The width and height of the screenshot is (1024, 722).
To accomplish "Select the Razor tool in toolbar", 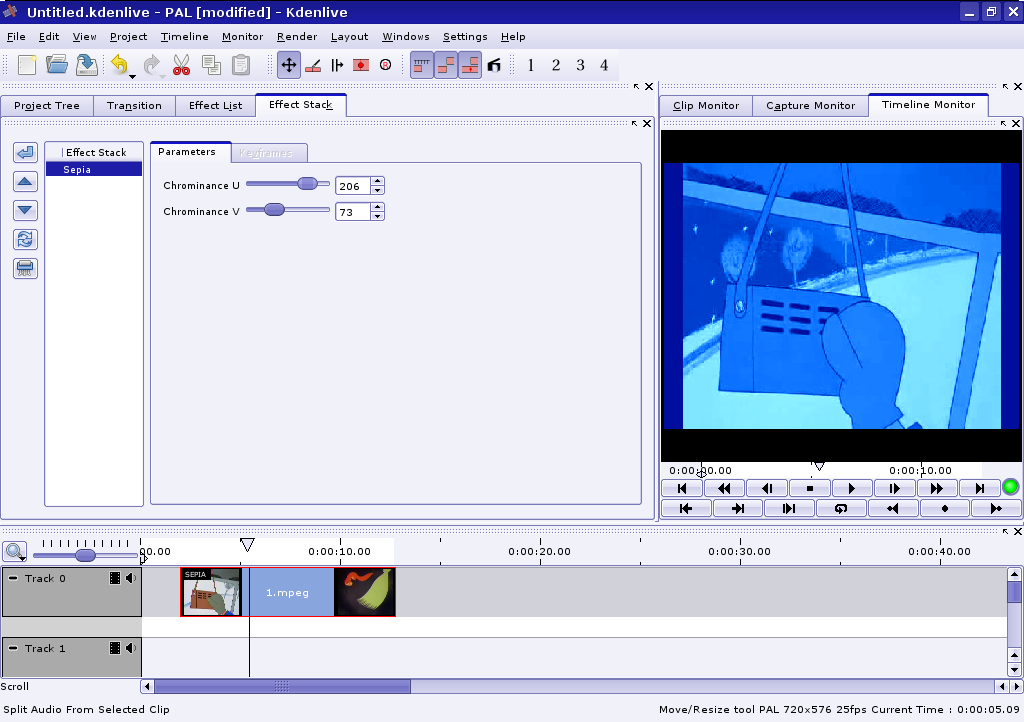I will pyautogui.click(x=313, y=65).
